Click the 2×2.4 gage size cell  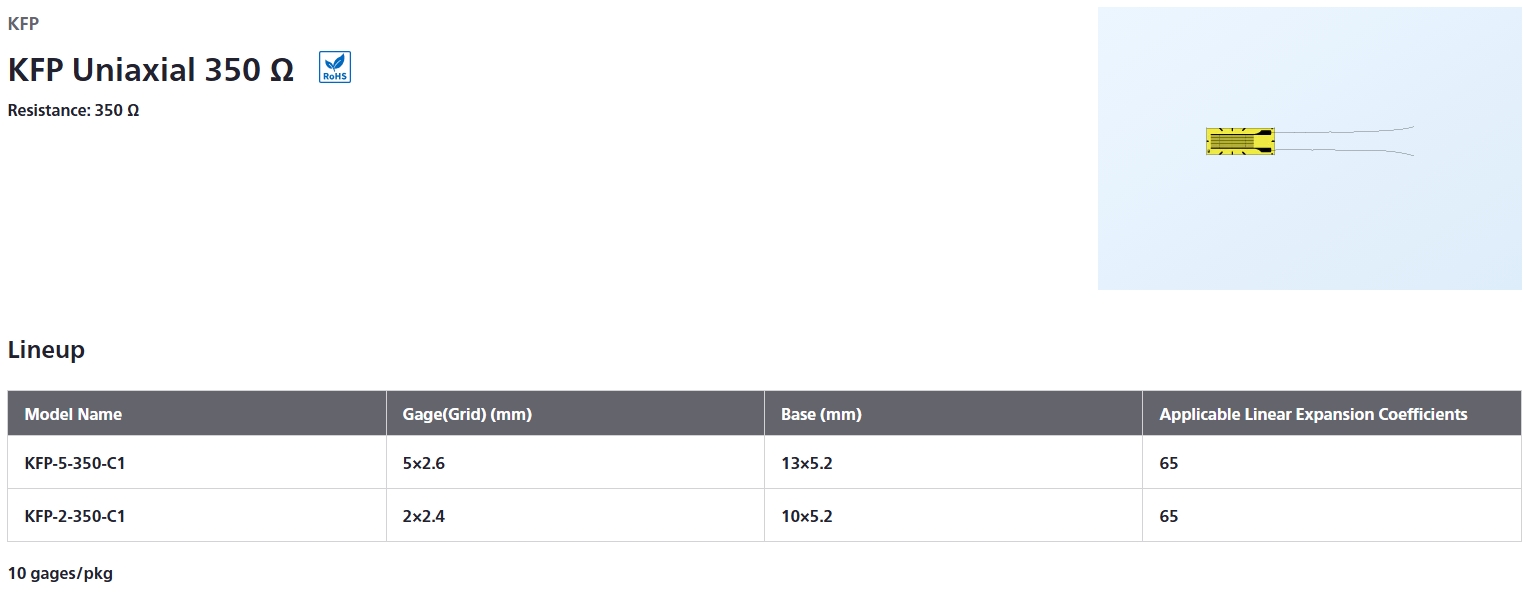point(424,516)
